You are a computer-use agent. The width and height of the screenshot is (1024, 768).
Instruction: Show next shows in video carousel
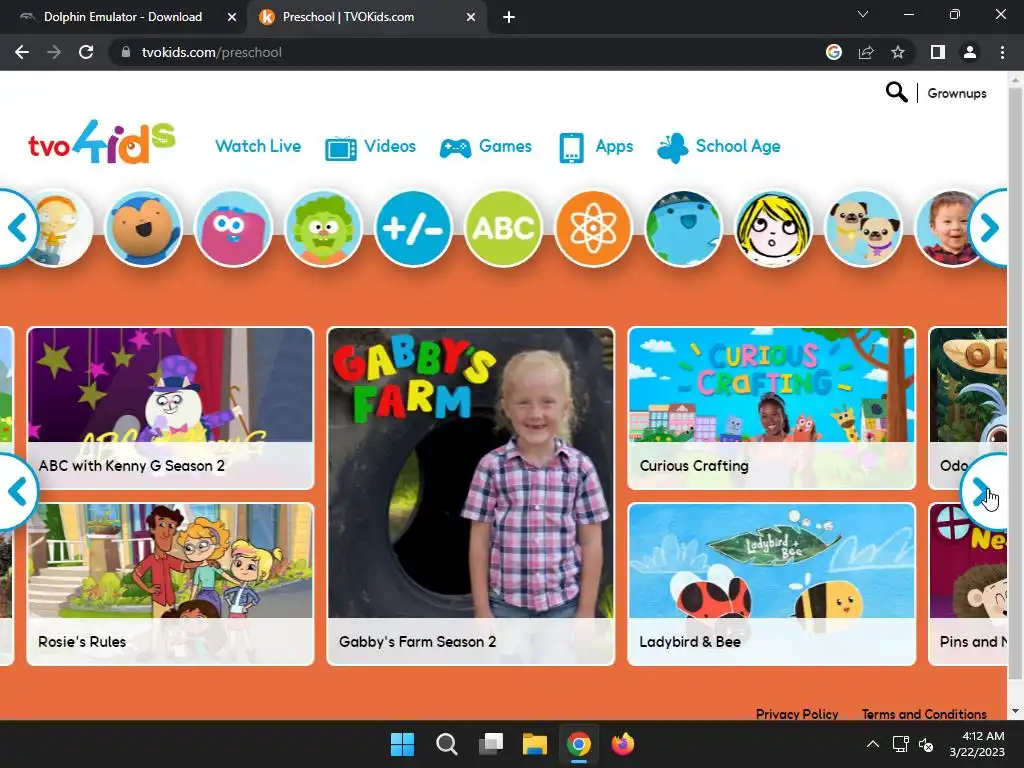point(983,492)
